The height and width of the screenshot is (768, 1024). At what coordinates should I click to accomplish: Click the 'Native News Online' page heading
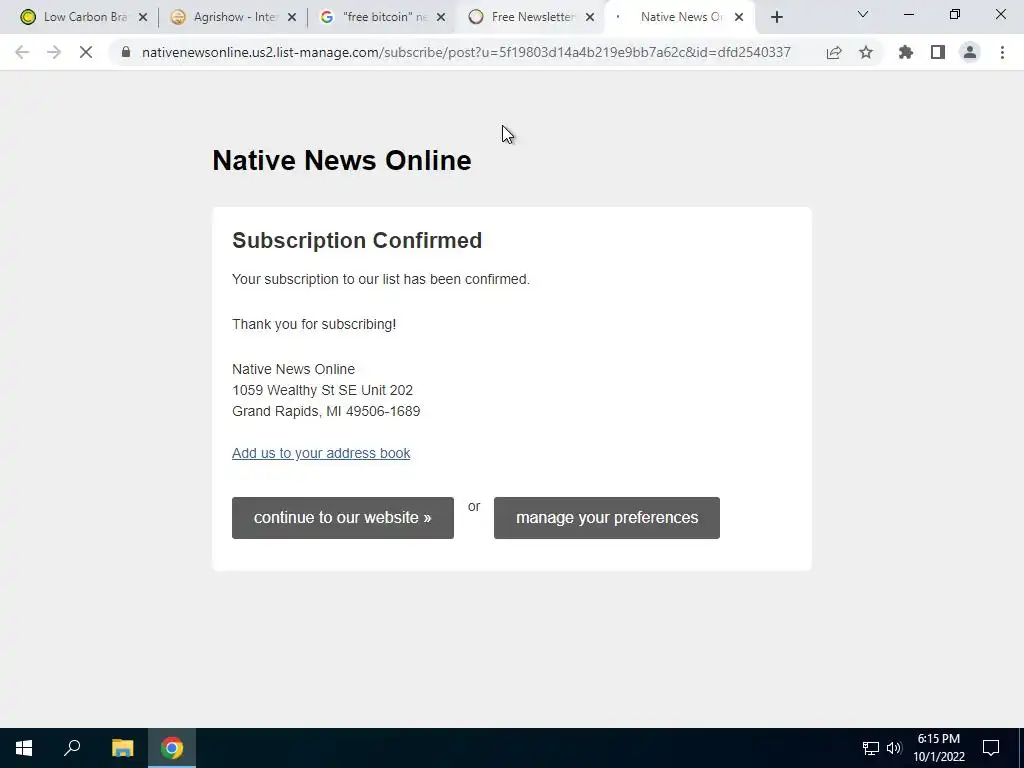(342, 161)
